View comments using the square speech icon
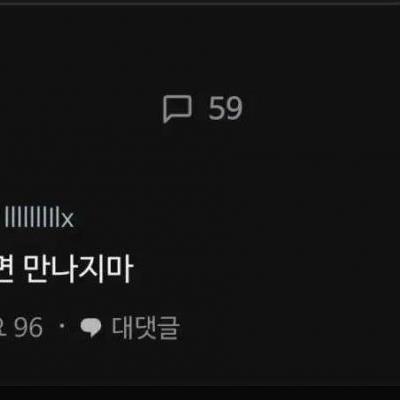 [x=177, y=109]
